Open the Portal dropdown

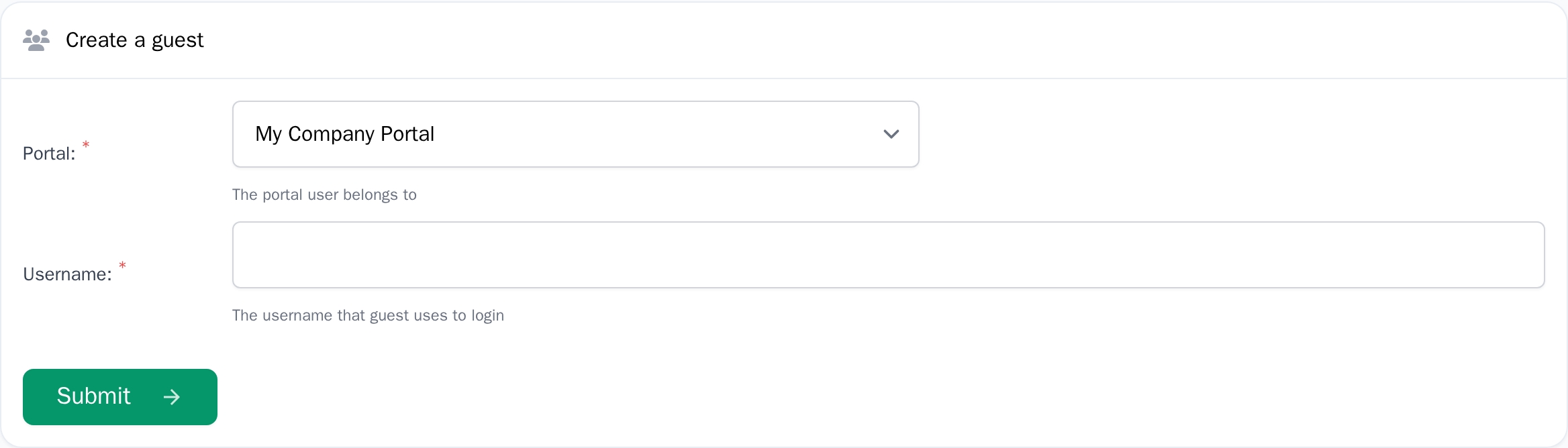click(x=575, y=134)
